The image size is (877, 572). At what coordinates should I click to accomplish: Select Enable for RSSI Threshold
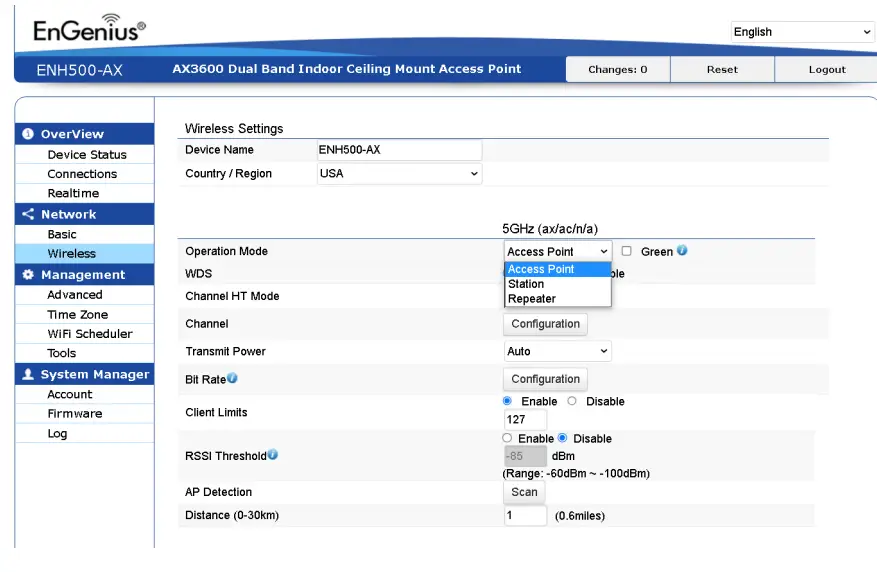point(507,438)
